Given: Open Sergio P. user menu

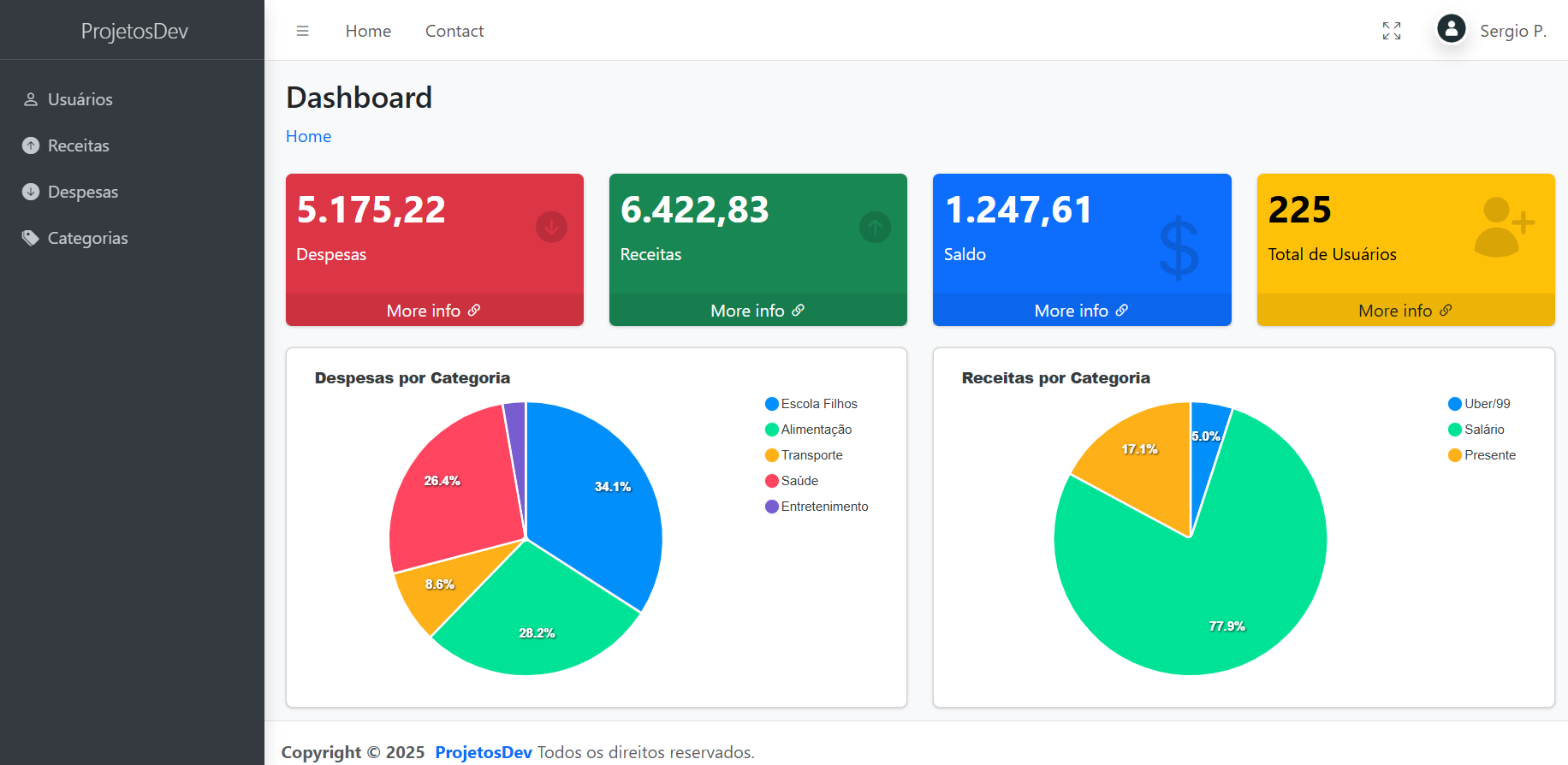Looking at the screenshot, I should tap(1512, 31).
